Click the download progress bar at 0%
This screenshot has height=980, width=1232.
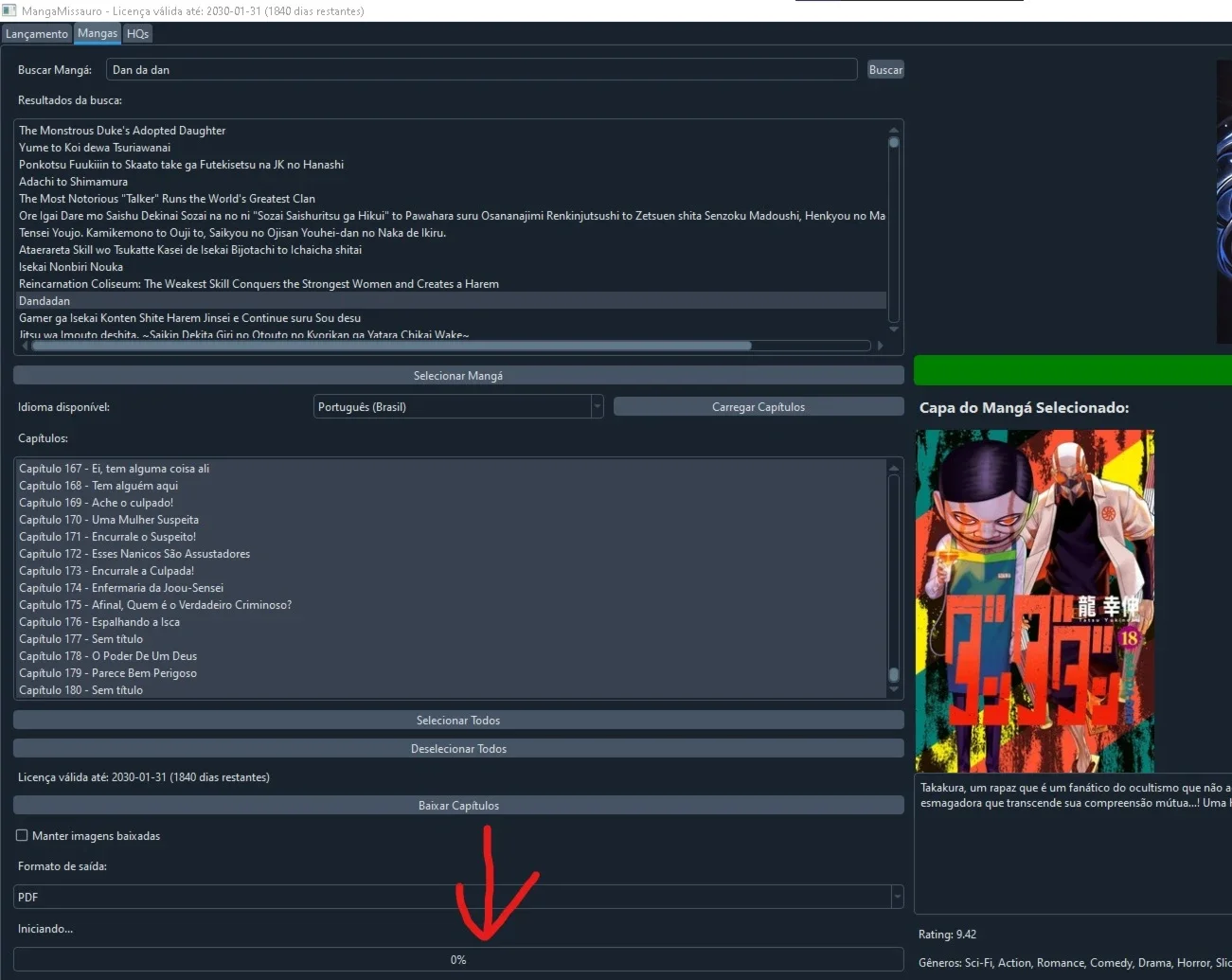coord(458,959)
